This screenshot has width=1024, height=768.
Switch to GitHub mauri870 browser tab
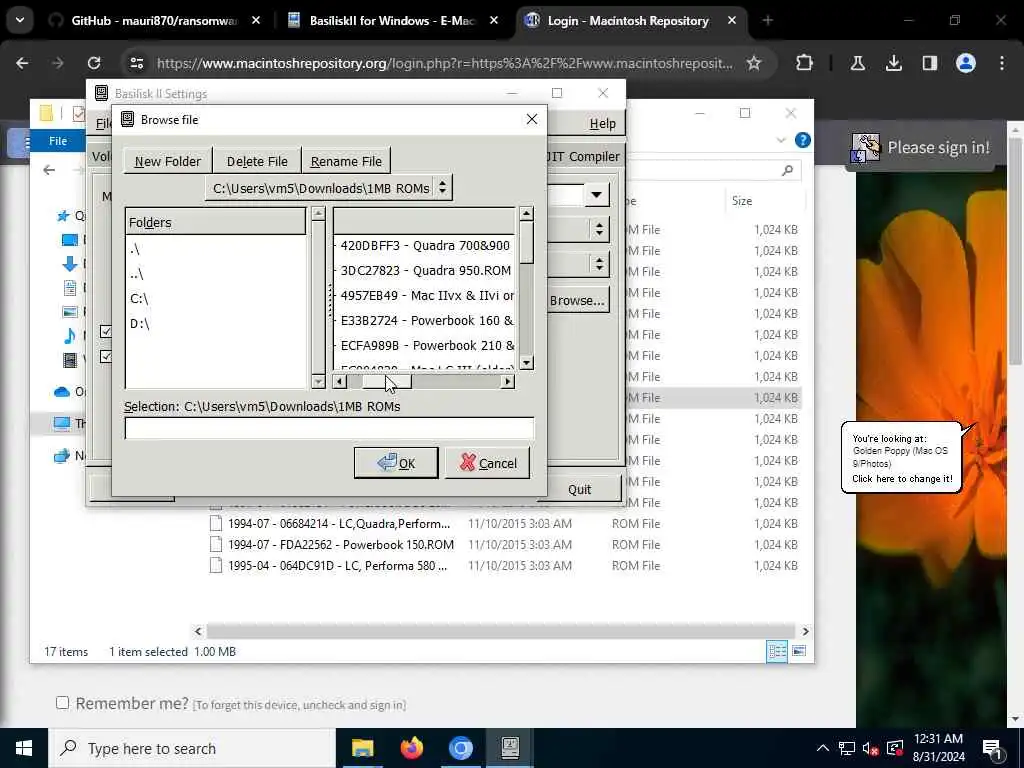point(154,20)
